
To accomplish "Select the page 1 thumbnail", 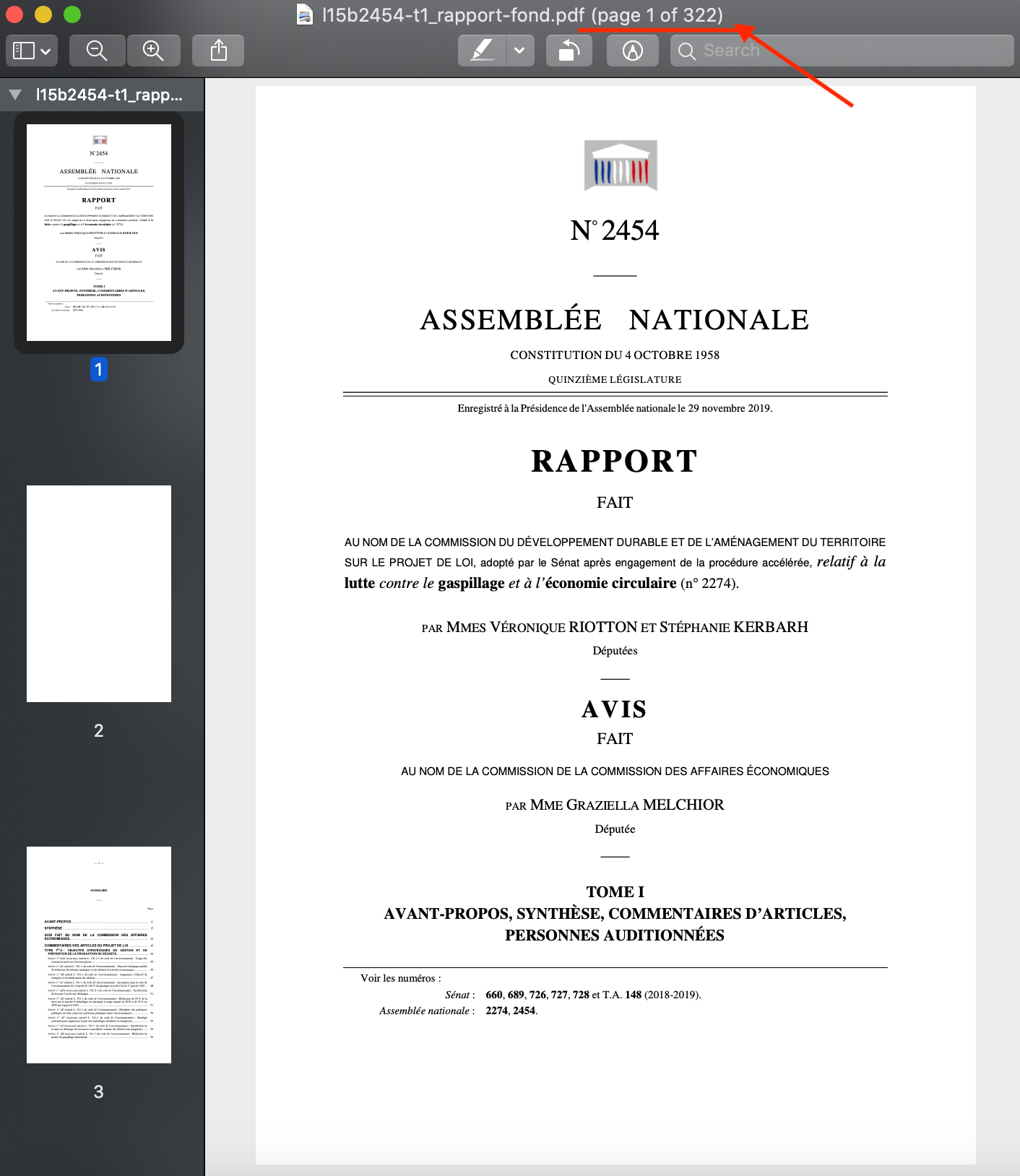I will coord(99,233).
